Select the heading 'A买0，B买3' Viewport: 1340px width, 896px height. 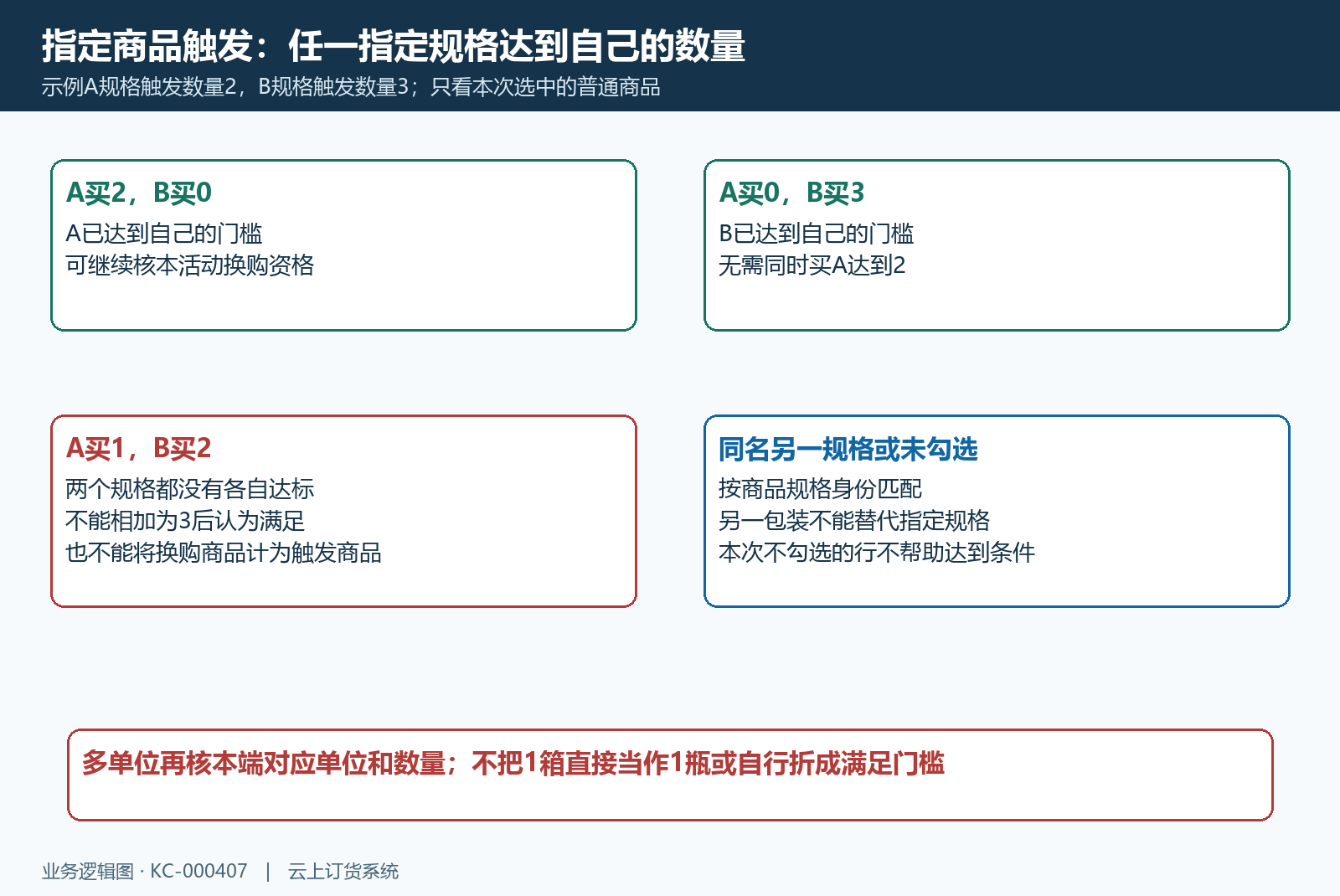[791, 193]
